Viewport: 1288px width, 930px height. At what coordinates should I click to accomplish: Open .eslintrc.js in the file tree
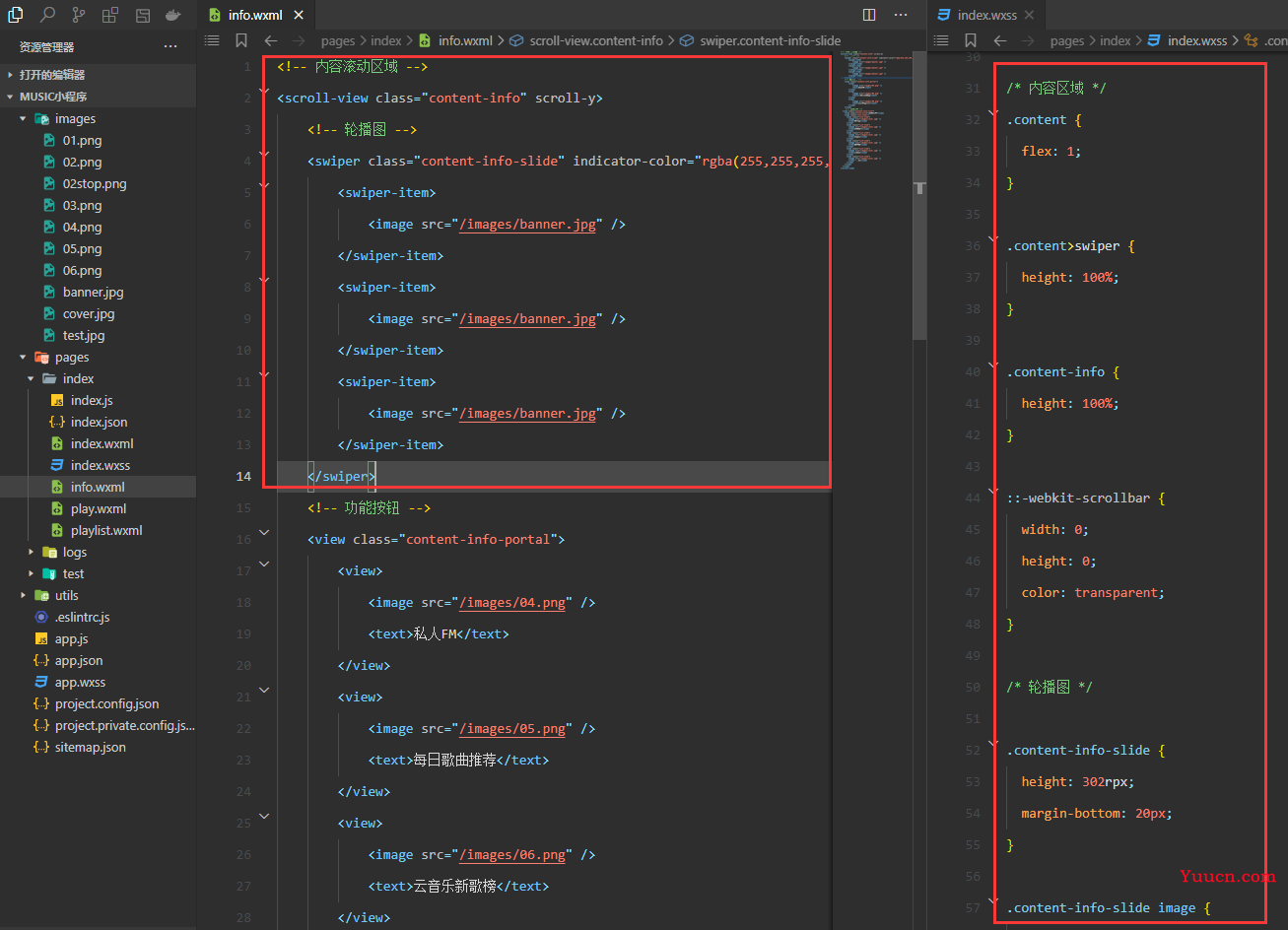coord(82,617)
